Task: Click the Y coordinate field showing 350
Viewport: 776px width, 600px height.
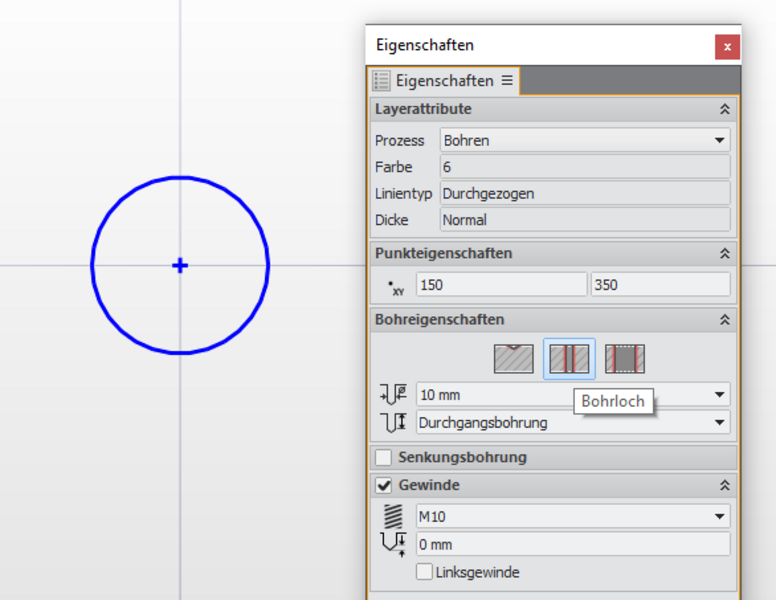Action: coord(661,285)
